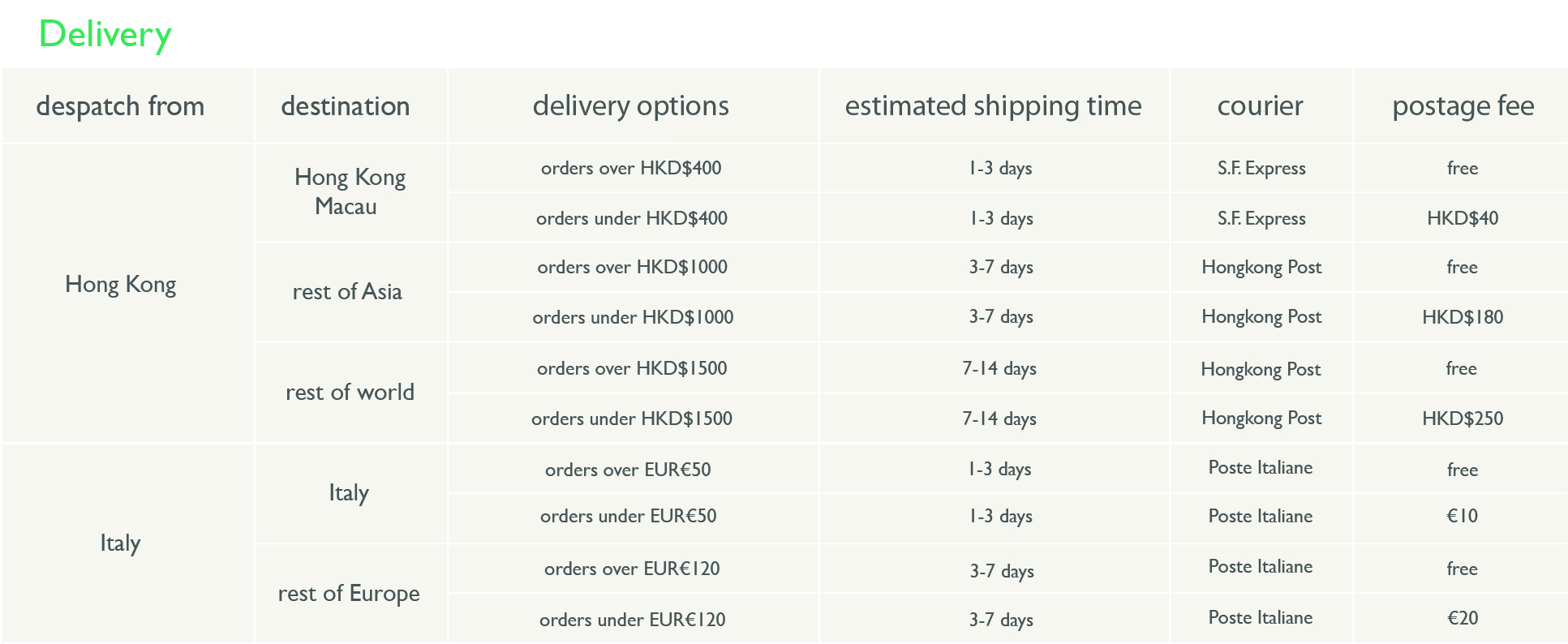This screenshot has width=1568, height=644.
Task: Click 'orders under EUR€50' option
Action: 629,517
